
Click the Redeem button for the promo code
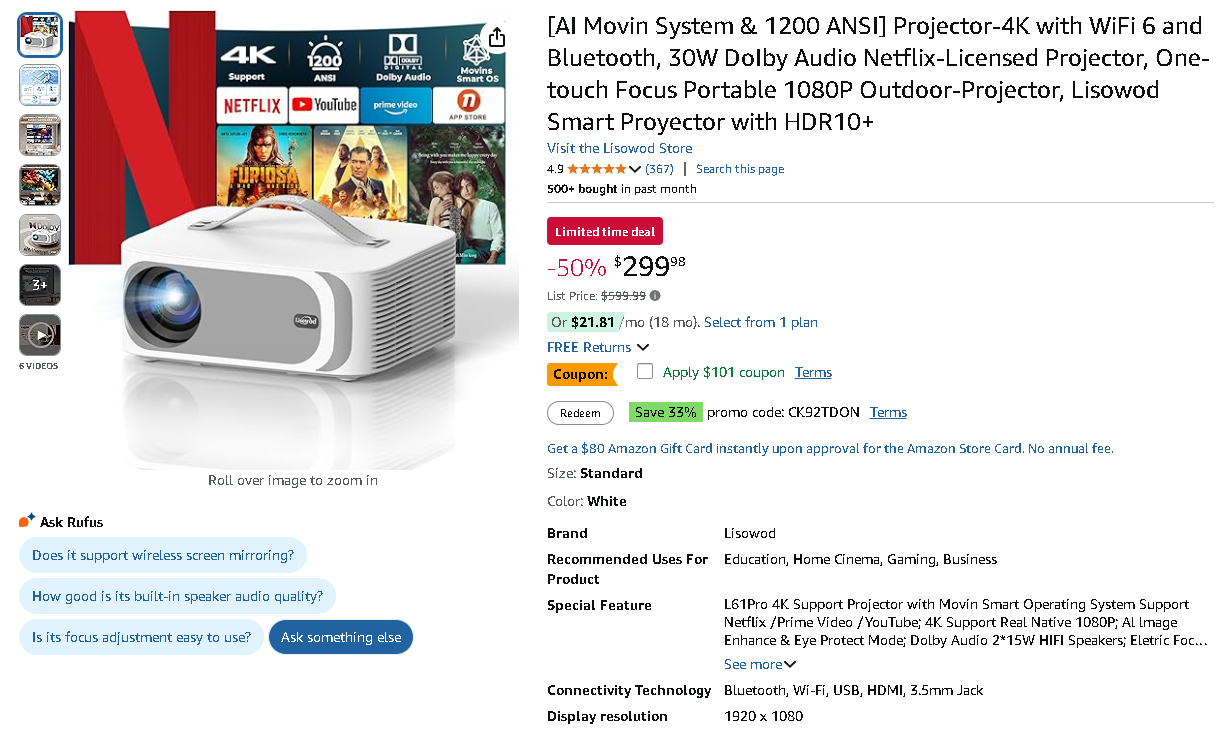pos(580,412)
